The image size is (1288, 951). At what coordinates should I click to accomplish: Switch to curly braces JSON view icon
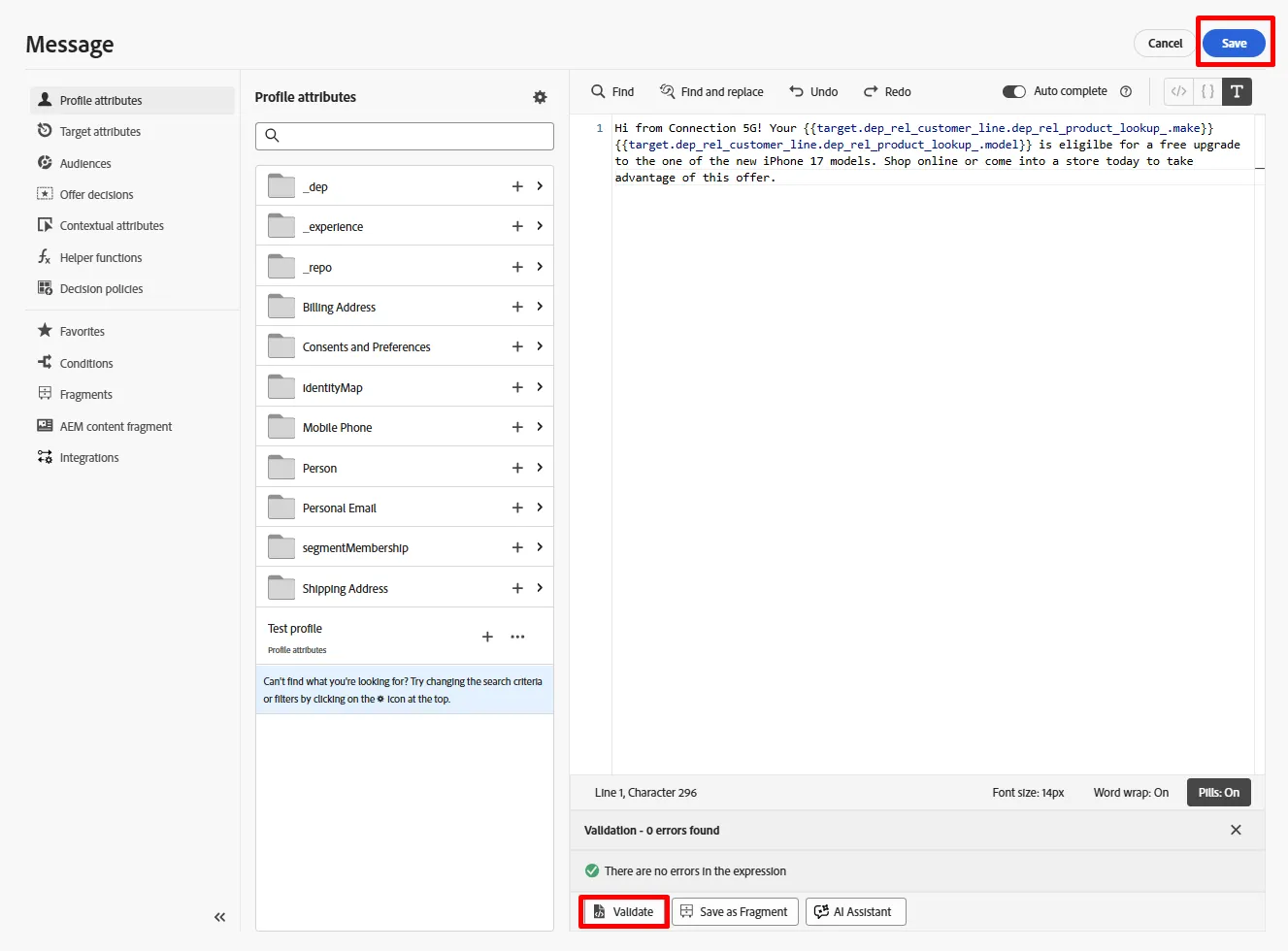pyautogui.click(x=1207, y=91)
